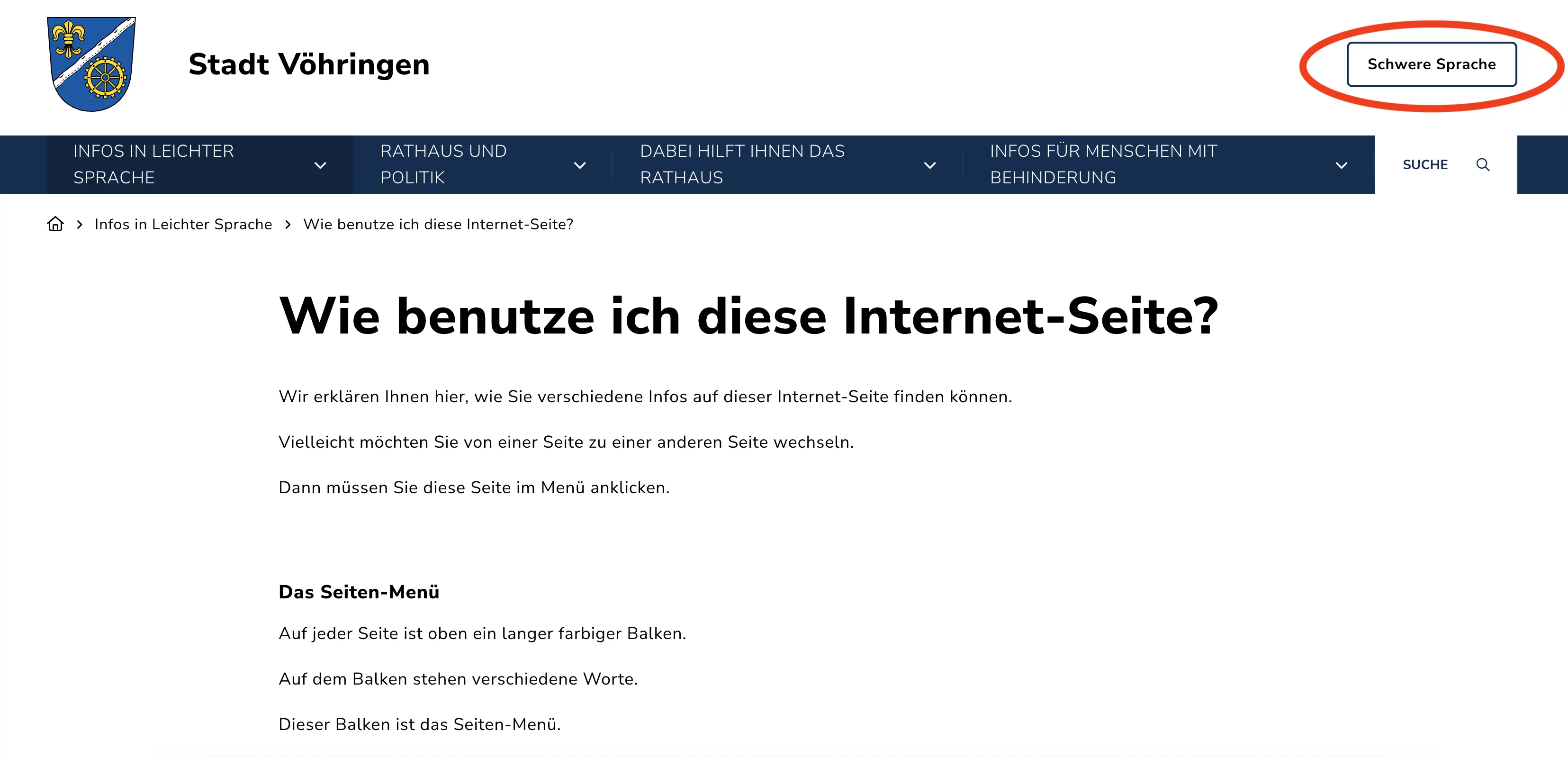Open 'Infos in leichter Sprache' menu item
Screen dimensions: 1568x758
[x=153, y=164]
